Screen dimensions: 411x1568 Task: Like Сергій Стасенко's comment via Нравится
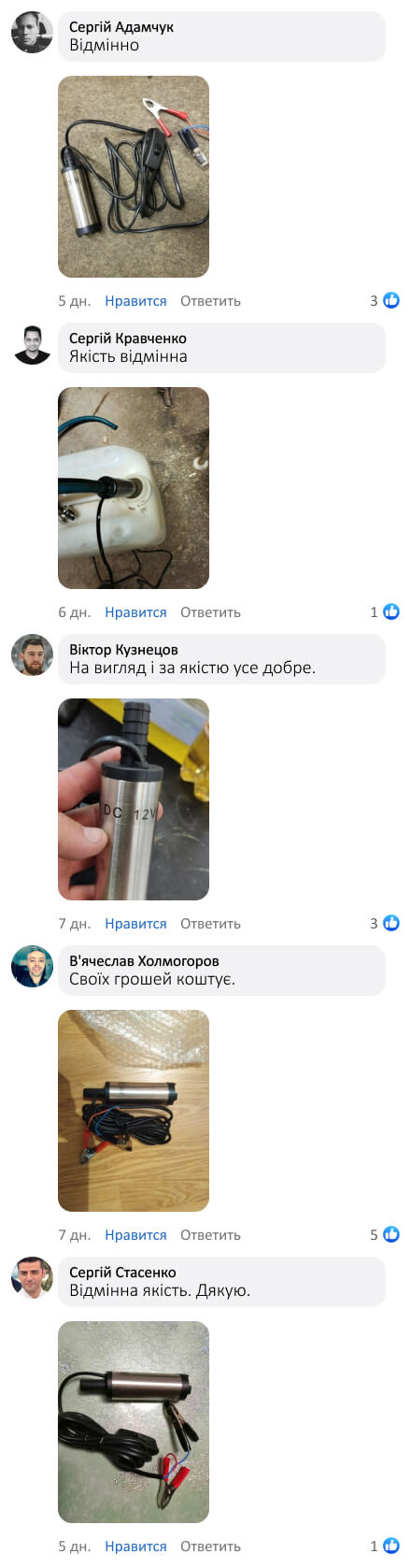[135, 1546]
